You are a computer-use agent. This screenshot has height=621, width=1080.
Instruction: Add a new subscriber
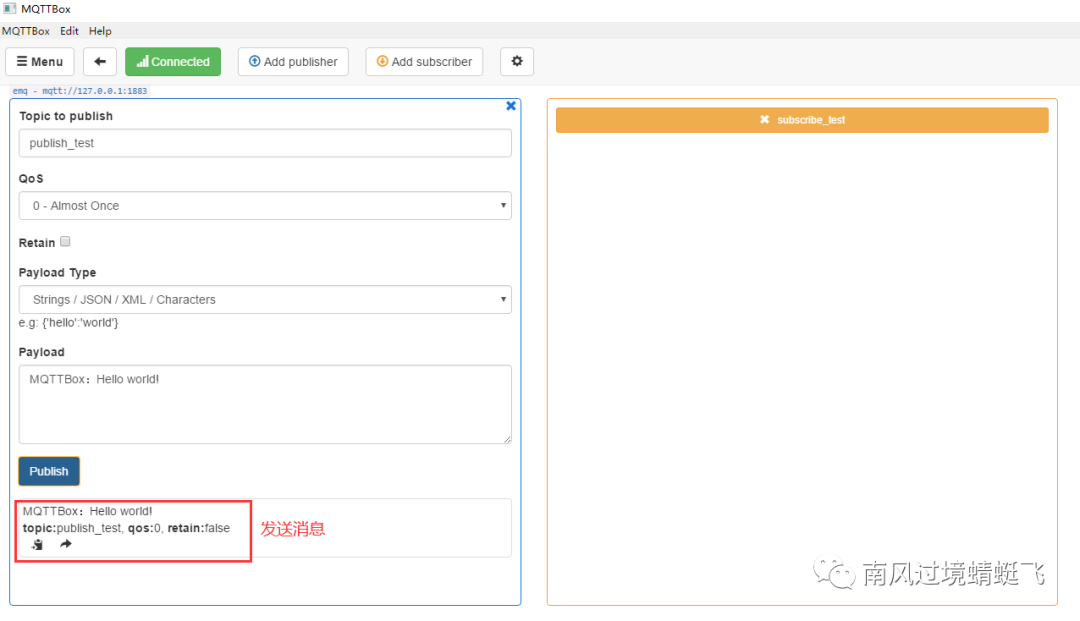(x=424, y=61)
